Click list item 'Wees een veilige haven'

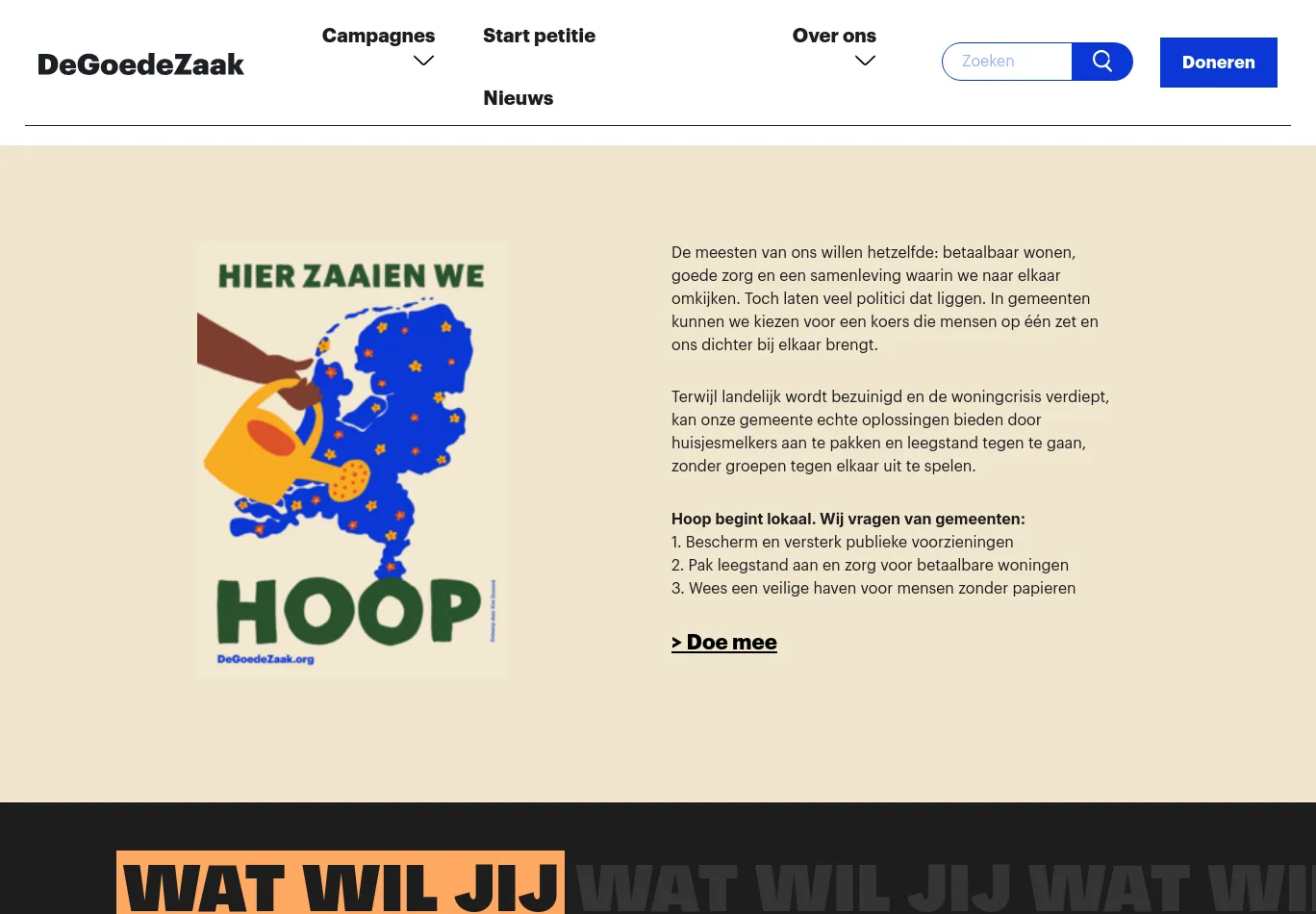(873, 588)
